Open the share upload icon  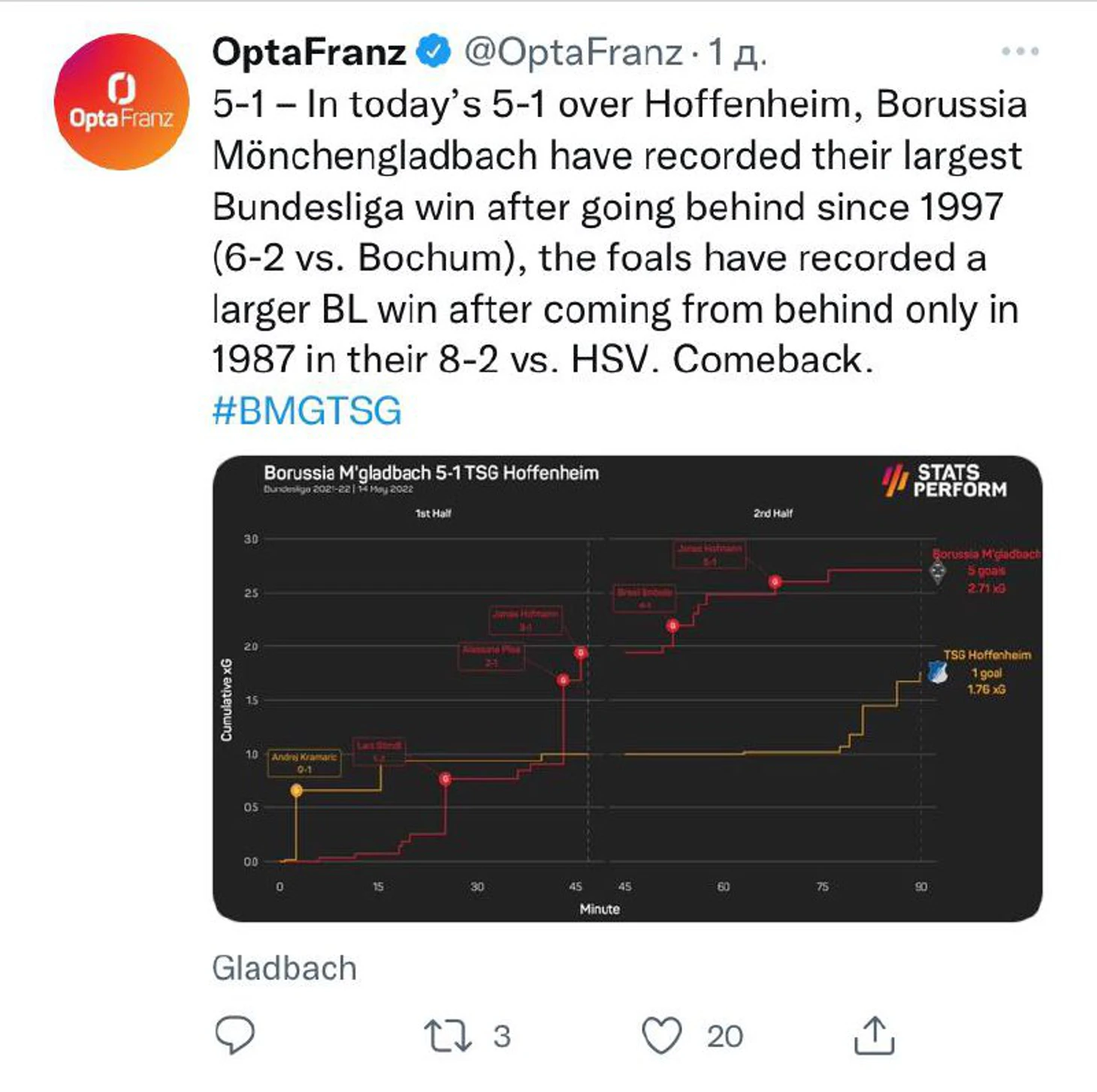[874, 1035]
